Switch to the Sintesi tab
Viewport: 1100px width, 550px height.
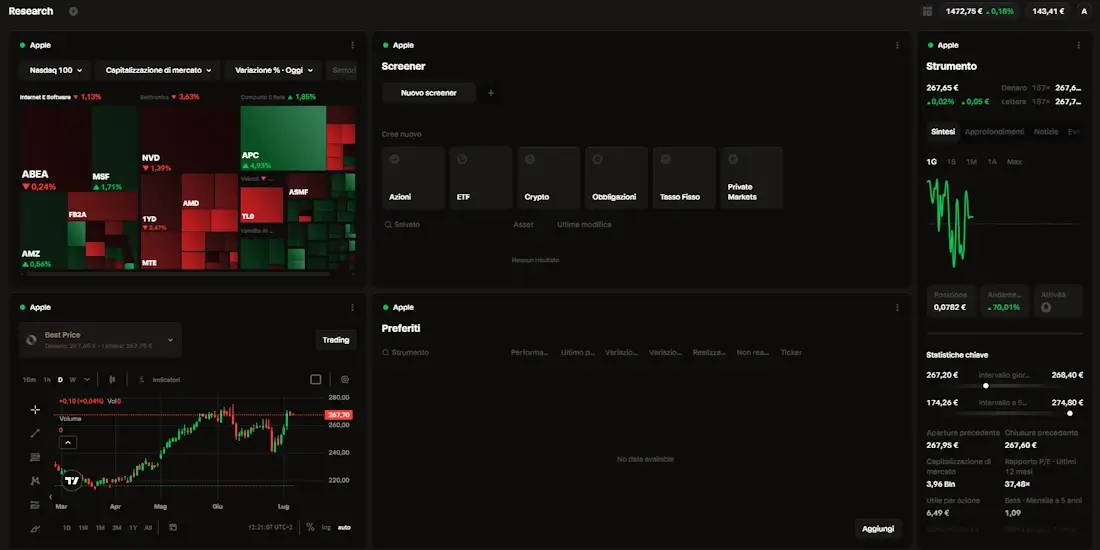click(942, 132)
